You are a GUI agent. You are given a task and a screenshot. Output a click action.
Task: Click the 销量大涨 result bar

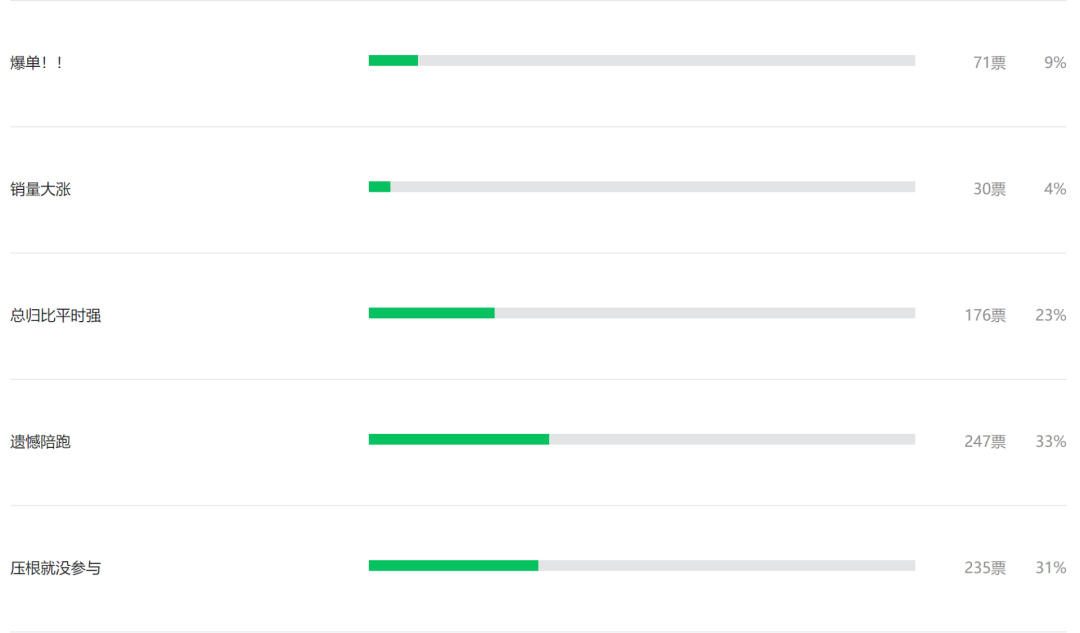tap(380, 187)
